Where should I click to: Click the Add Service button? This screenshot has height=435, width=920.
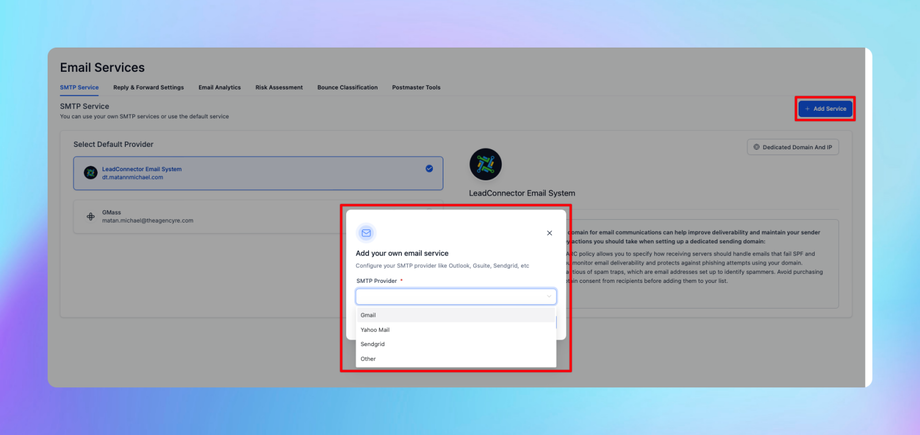825,109
